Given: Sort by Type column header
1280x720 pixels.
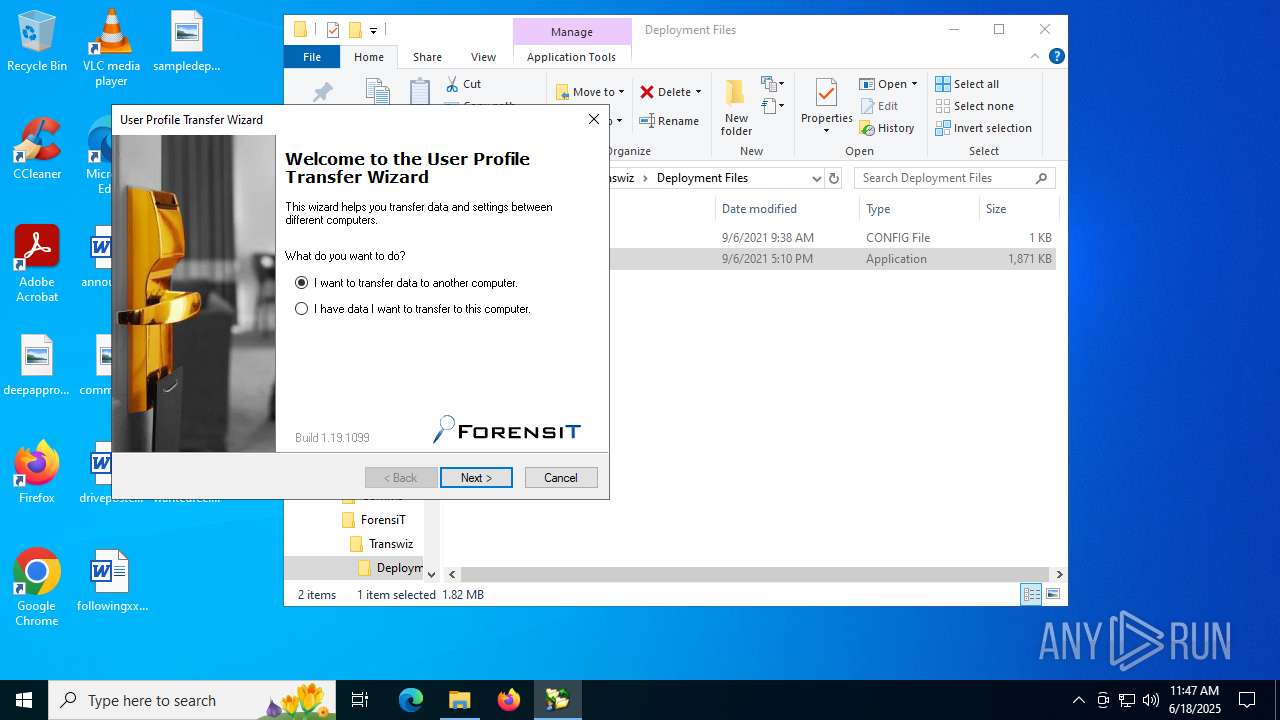Looking at the screenshot, I should coord(919,209).
